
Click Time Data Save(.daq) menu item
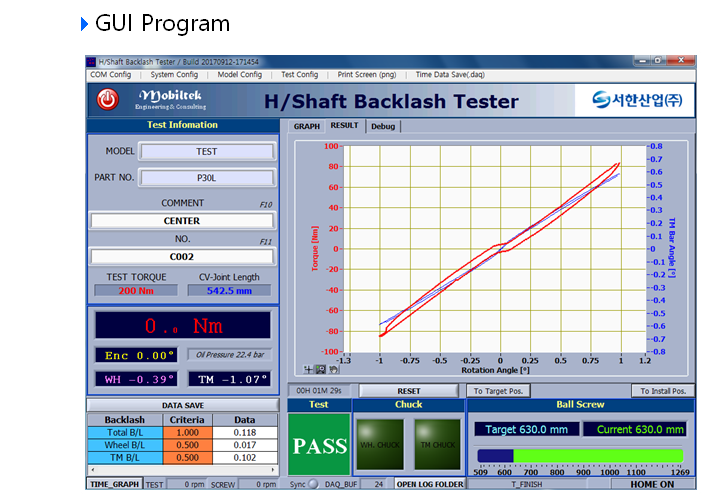coord(450,75)
